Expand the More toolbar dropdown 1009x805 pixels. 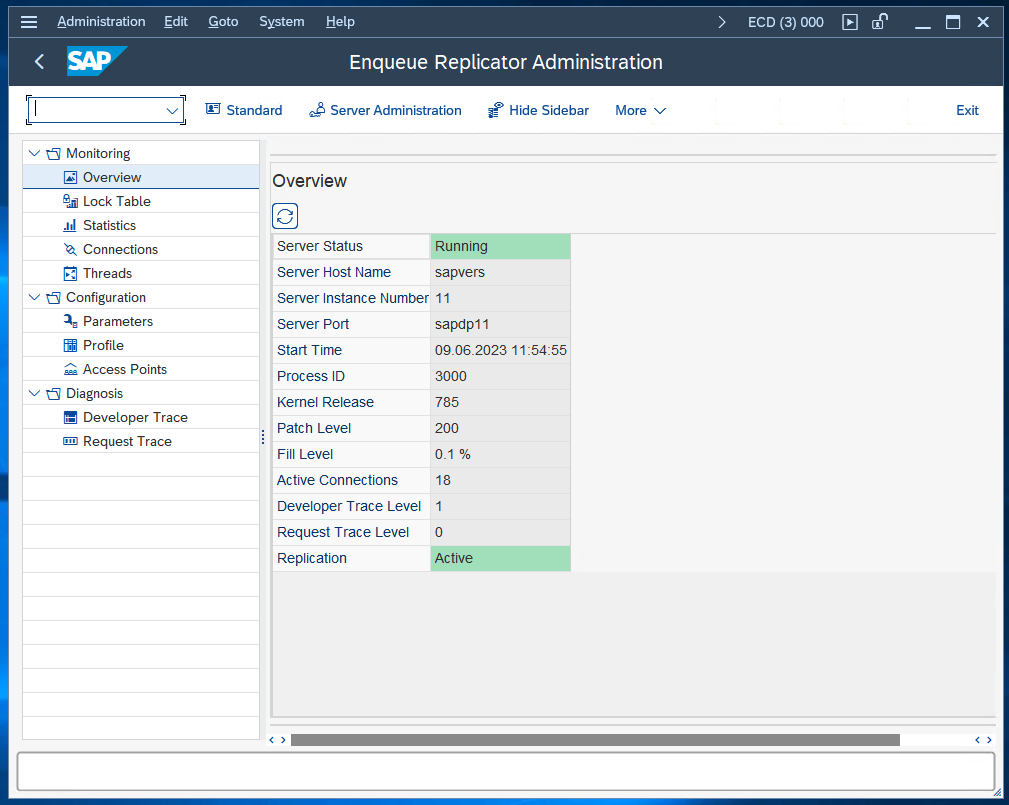click(x=640, y=111)
